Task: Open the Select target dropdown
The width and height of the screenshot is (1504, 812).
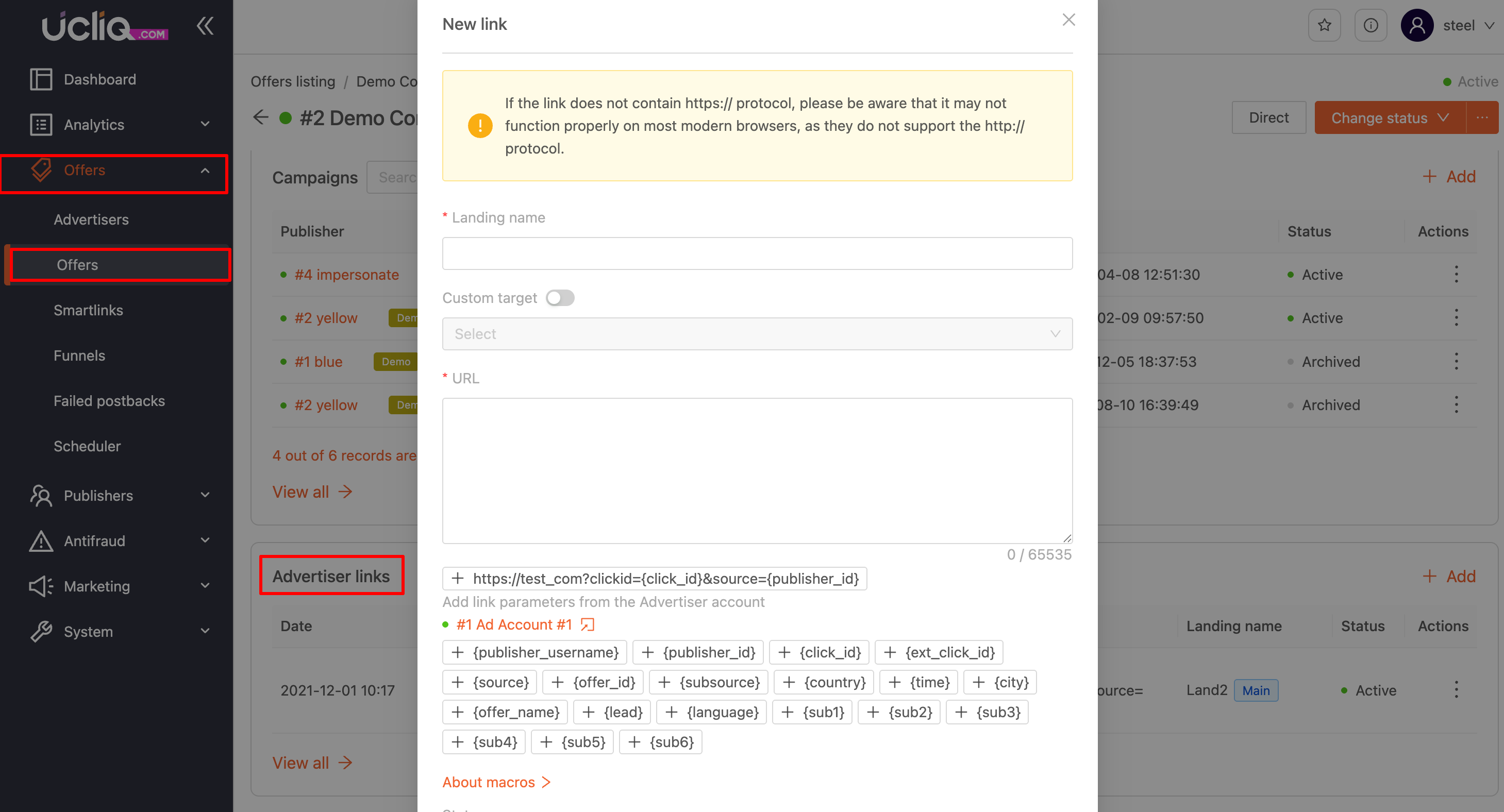Action: point(757,334)
